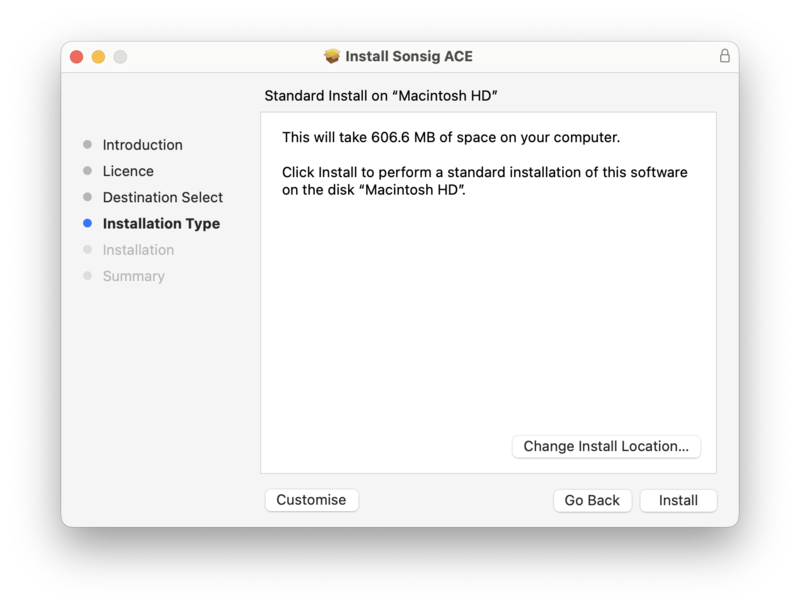Click the package icon beside installer title

point(333,57)
